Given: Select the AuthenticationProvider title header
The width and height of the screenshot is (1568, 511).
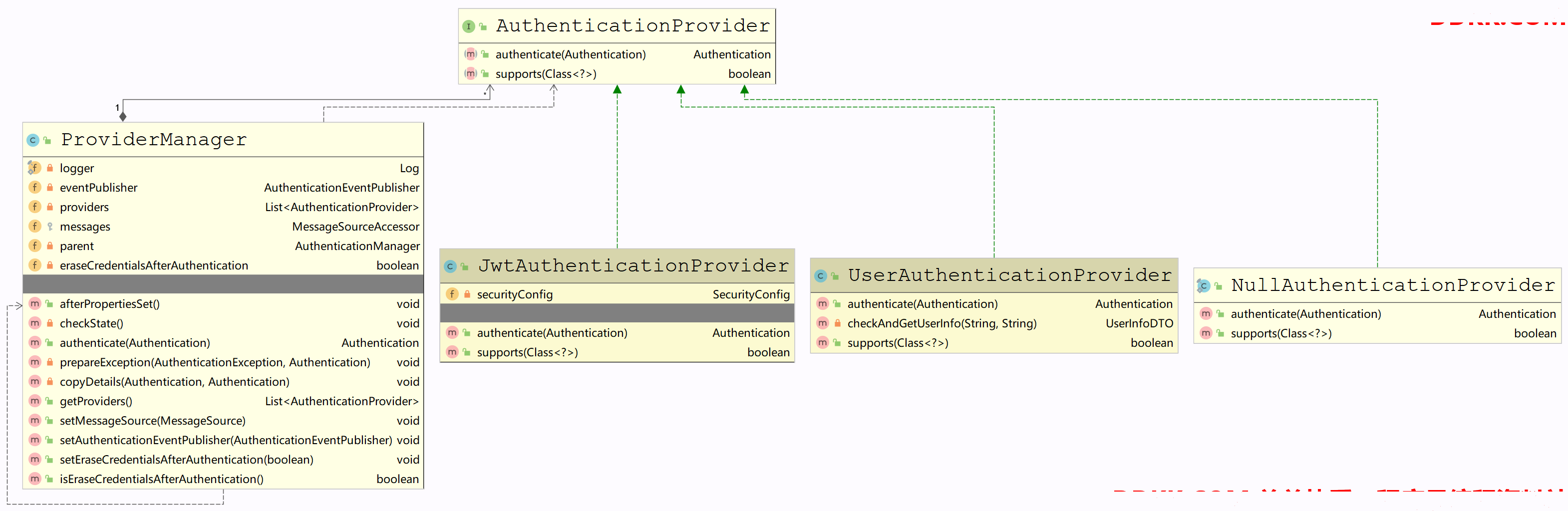Looking at the screenshot, I should coord(632,26).
